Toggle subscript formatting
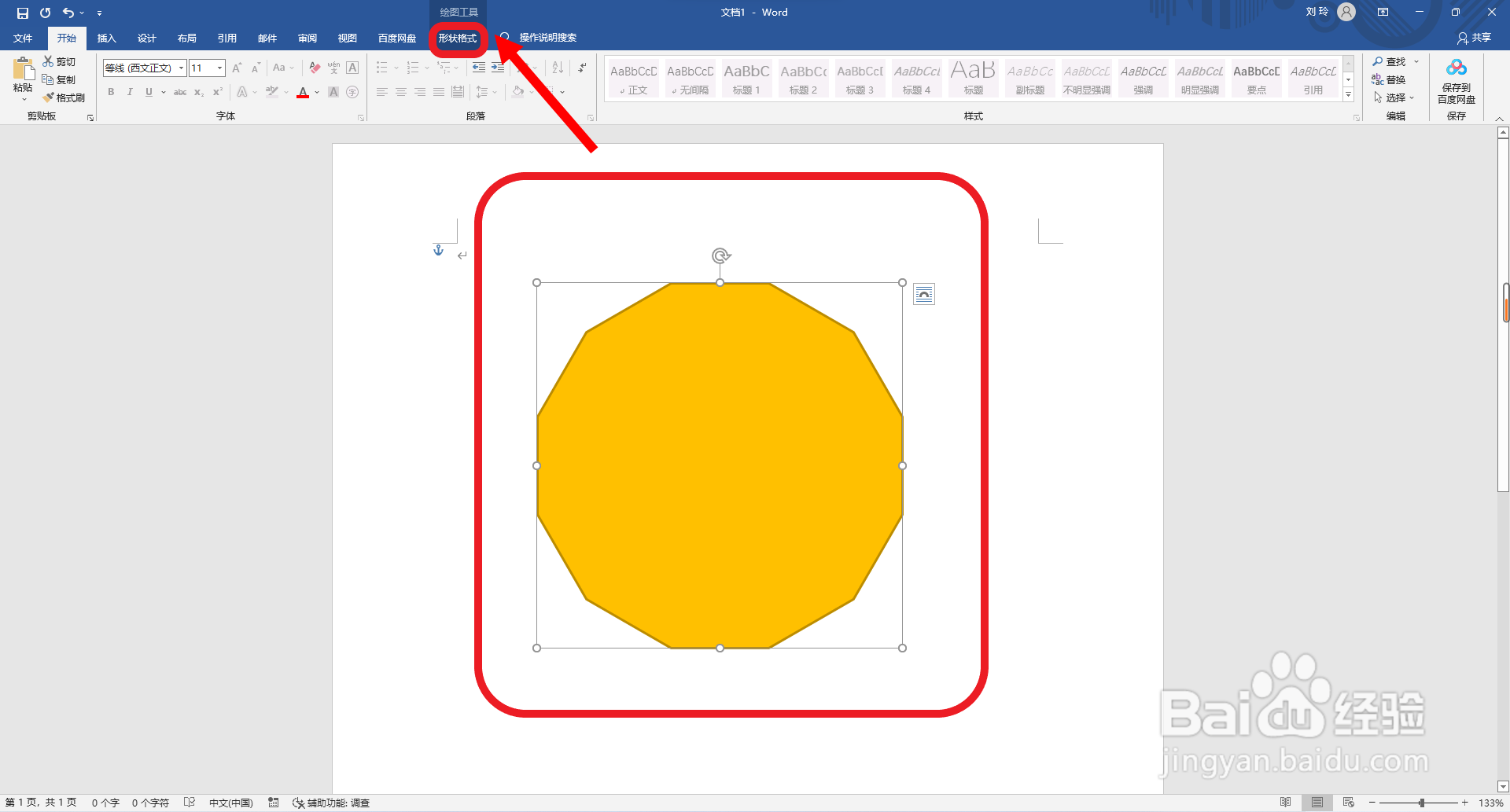 (199, 92)
